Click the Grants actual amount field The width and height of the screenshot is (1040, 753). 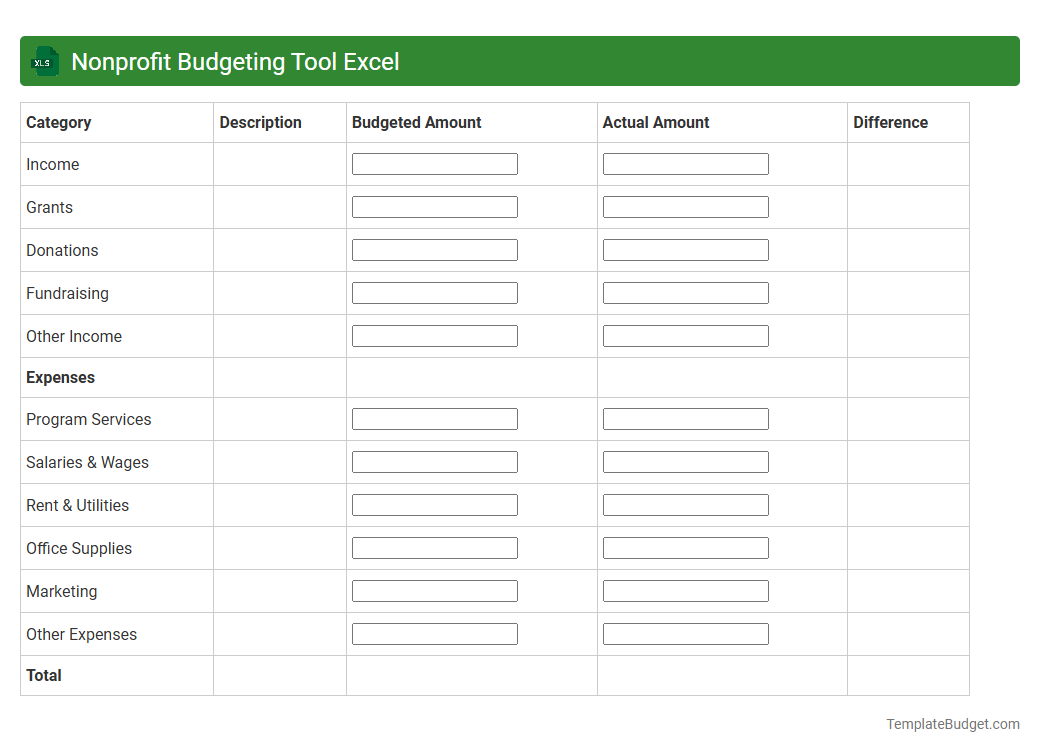pos(685,206)
